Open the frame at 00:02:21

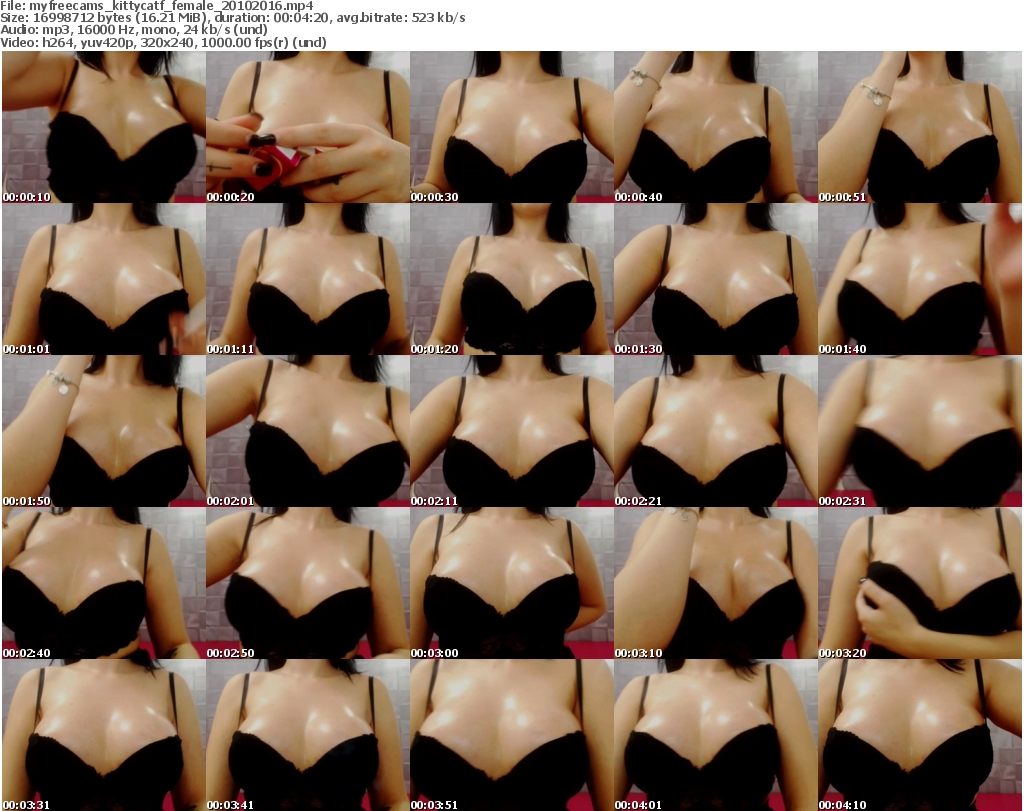[716, 431]
